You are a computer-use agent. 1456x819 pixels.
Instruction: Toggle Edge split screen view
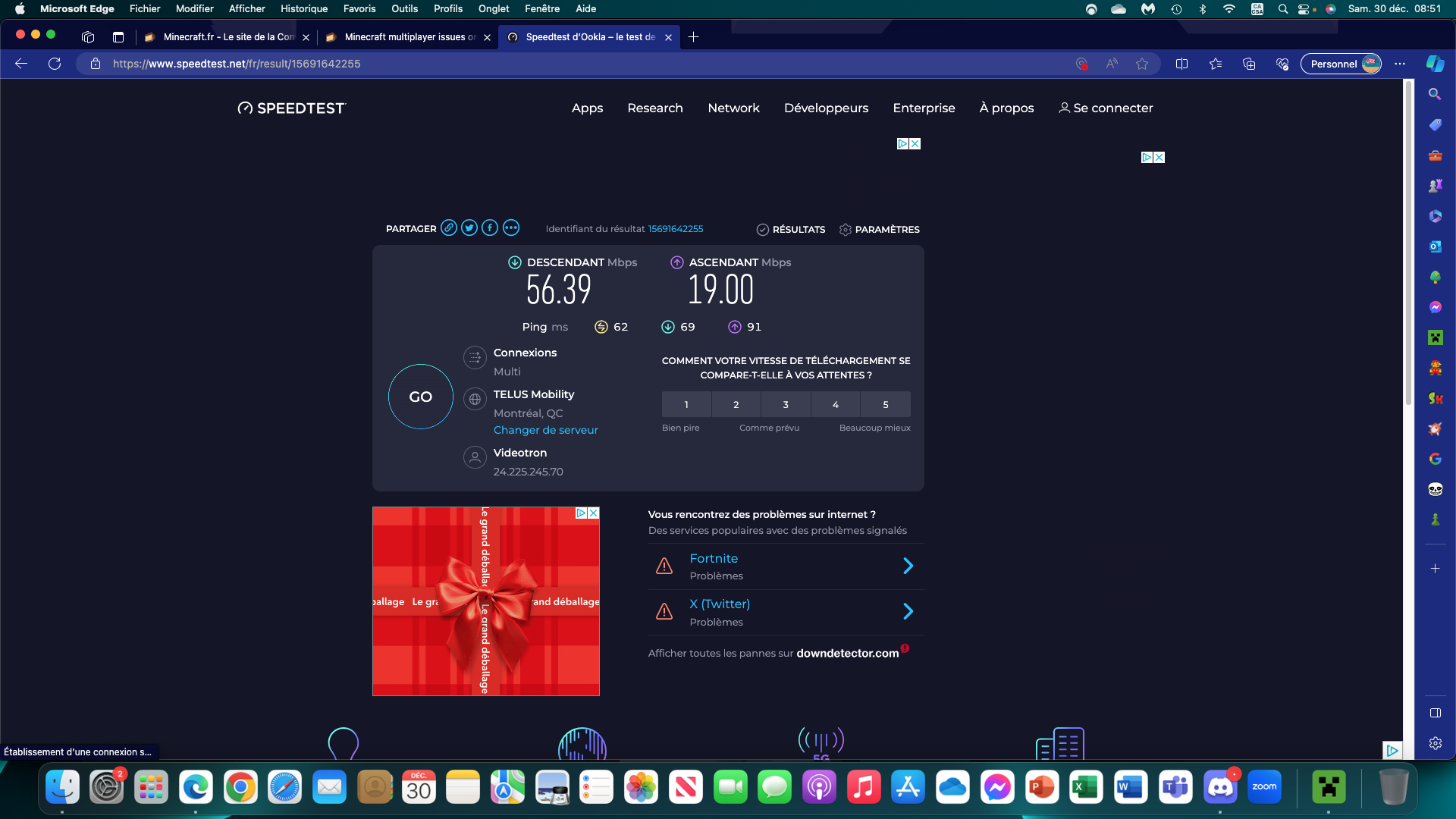(x=1181, y=64)
